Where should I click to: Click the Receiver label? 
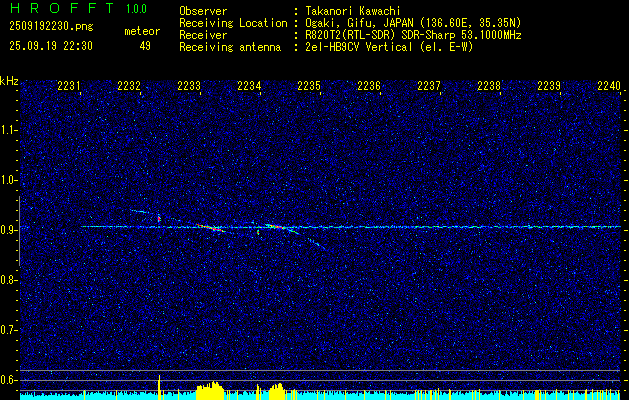[203, 35]
